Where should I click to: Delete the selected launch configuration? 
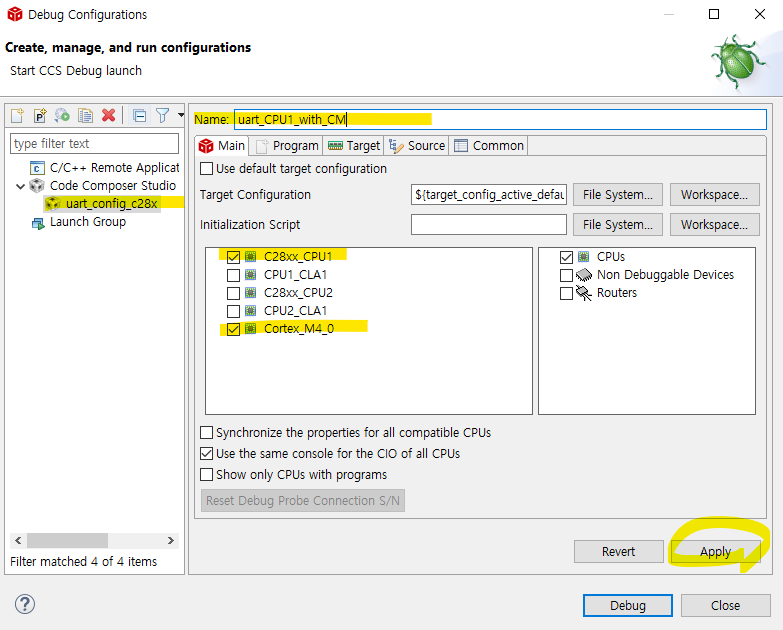[108, 116]
